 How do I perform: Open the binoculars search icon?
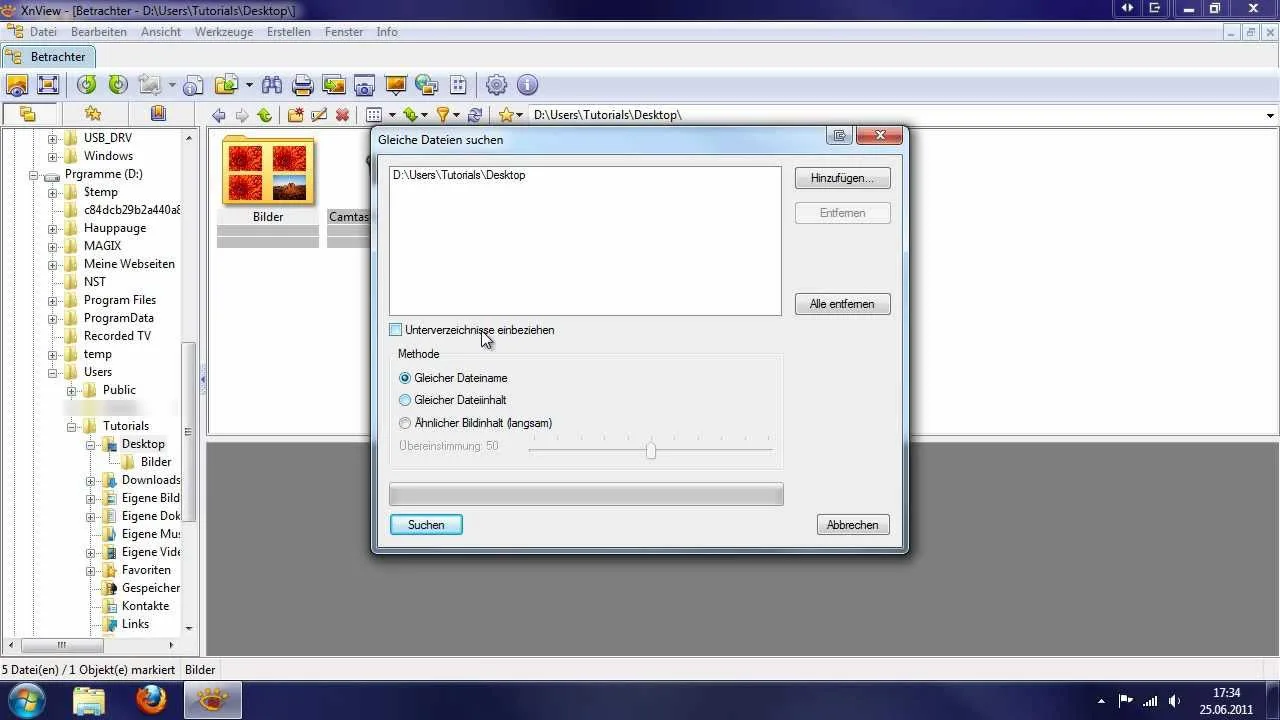coord(272,85)
